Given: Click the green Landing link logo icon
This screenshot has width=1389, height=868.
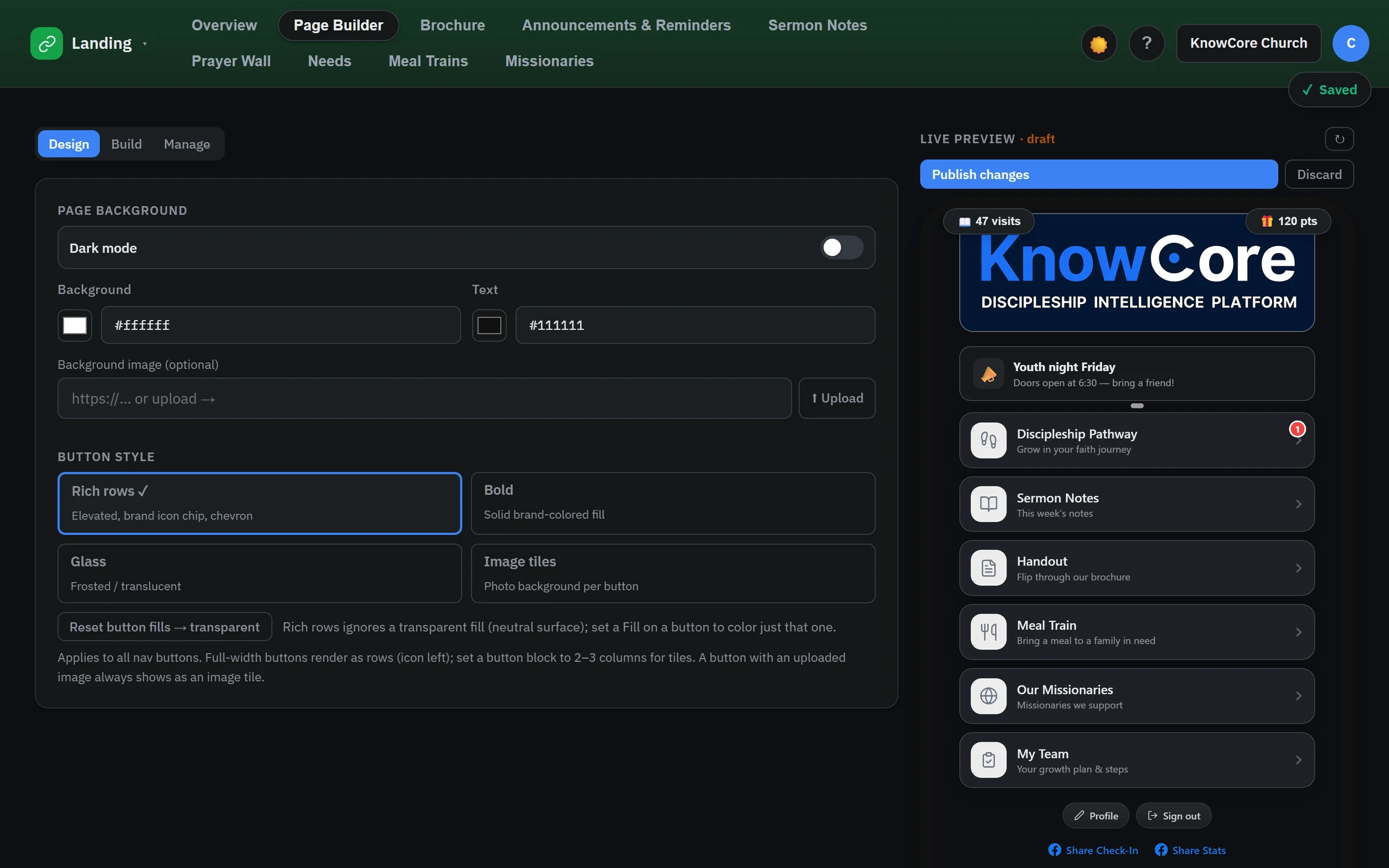Looking at the screenshot, I should point(47,43).
